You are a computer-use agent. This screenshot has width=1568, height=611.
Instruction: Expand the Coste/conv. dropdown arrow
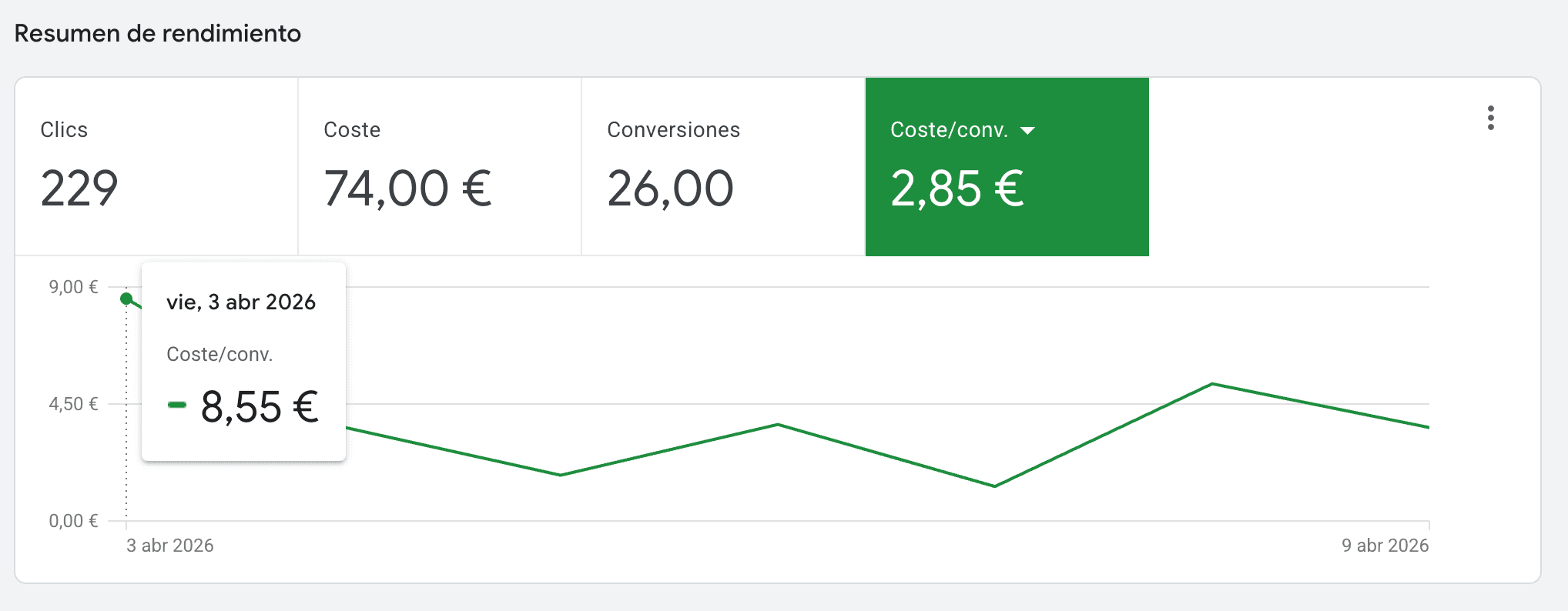(1027, 131)
